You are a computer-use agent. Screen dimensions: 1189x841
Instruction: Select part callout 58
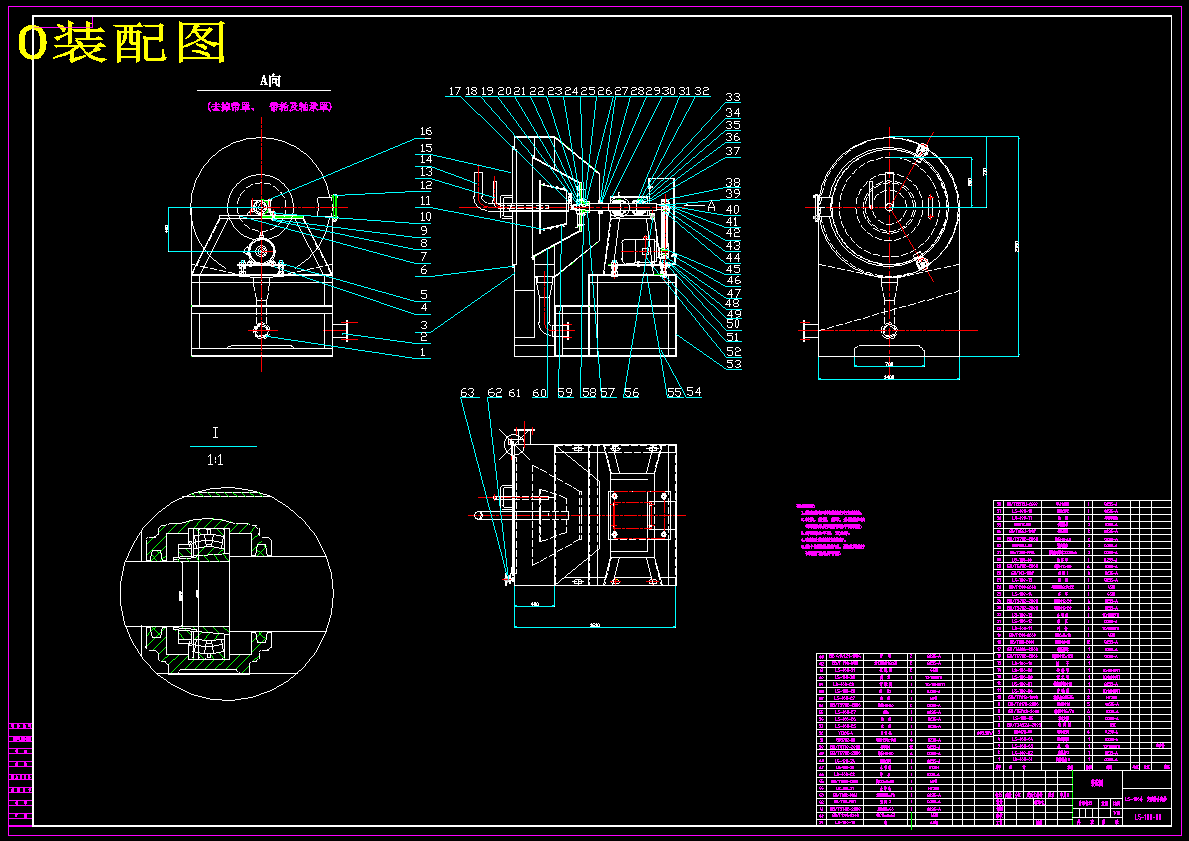click(589, 392)
